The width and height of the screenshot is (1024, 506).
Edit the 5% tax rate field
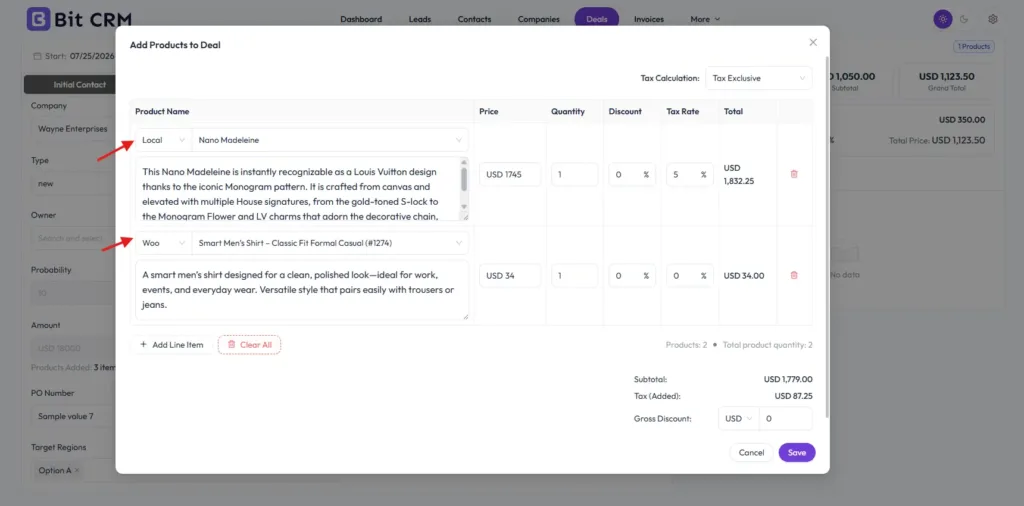(690, 174)
